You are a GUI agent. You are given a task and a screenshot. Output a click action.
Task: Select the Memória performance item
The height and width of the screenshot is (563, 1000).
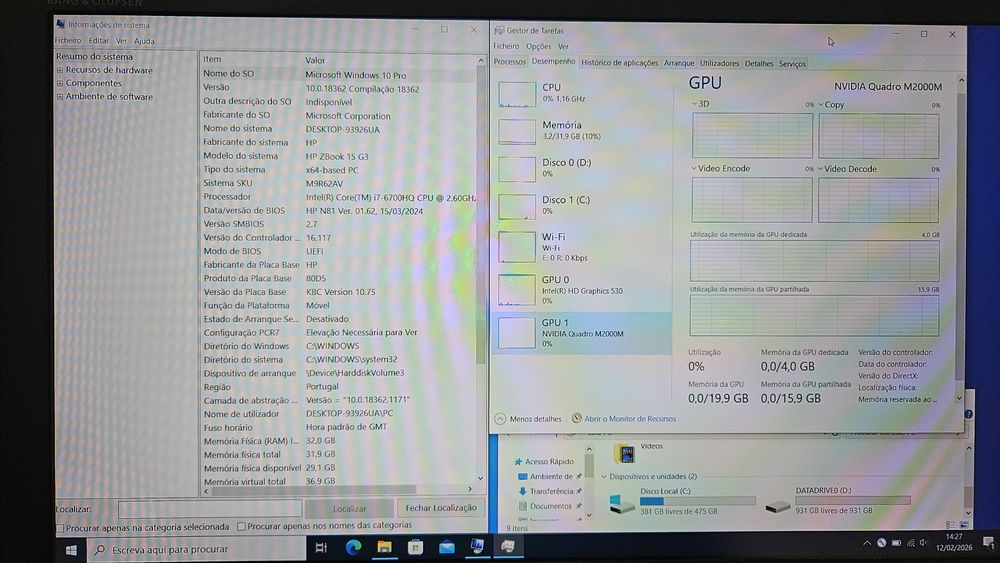(581, 130)
